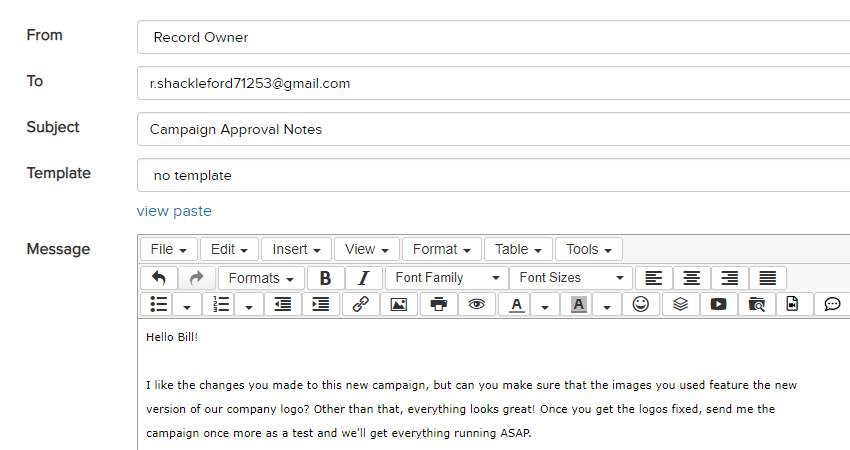Click the Redo arrow icon
850x450 pixels.
(x=197, y=278)
